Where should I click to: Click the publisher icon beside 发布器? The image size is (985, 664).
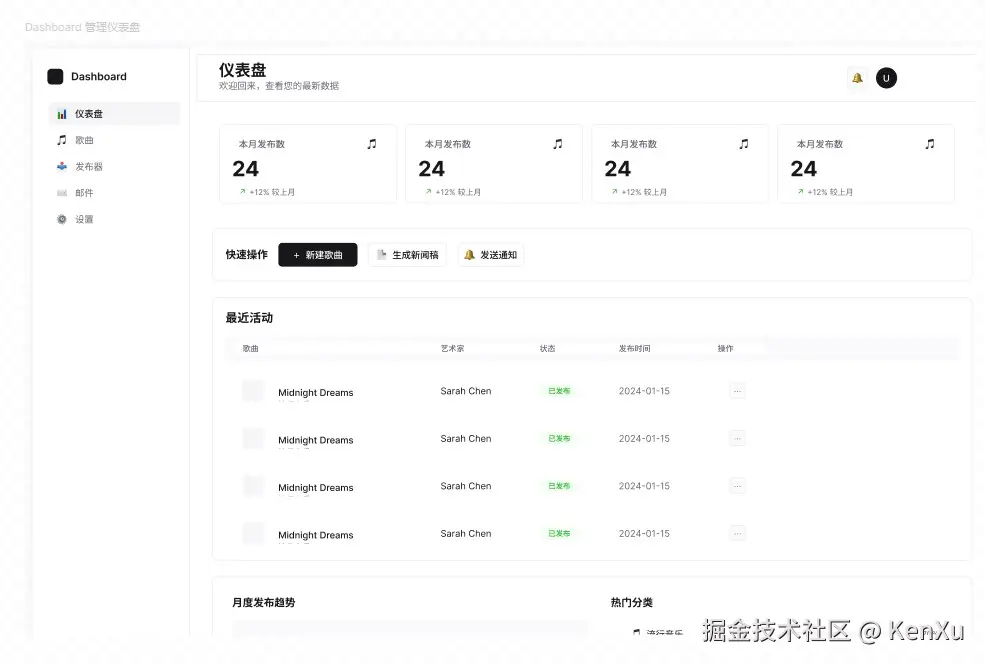pyautogui.click(x=62, y=166)
